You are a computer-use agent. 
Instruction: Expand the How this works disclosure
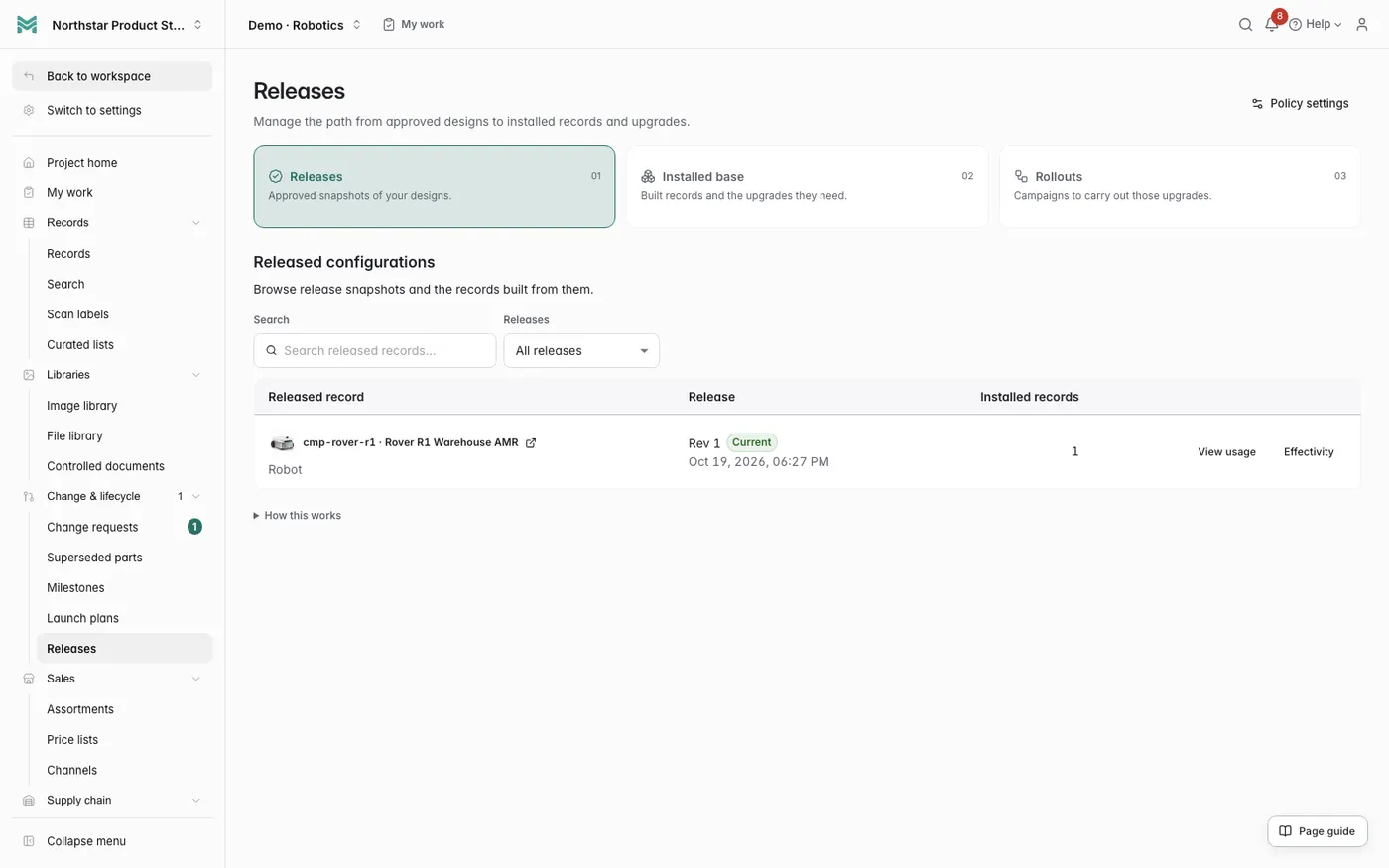pyautogui.click(x=298, y=516)
